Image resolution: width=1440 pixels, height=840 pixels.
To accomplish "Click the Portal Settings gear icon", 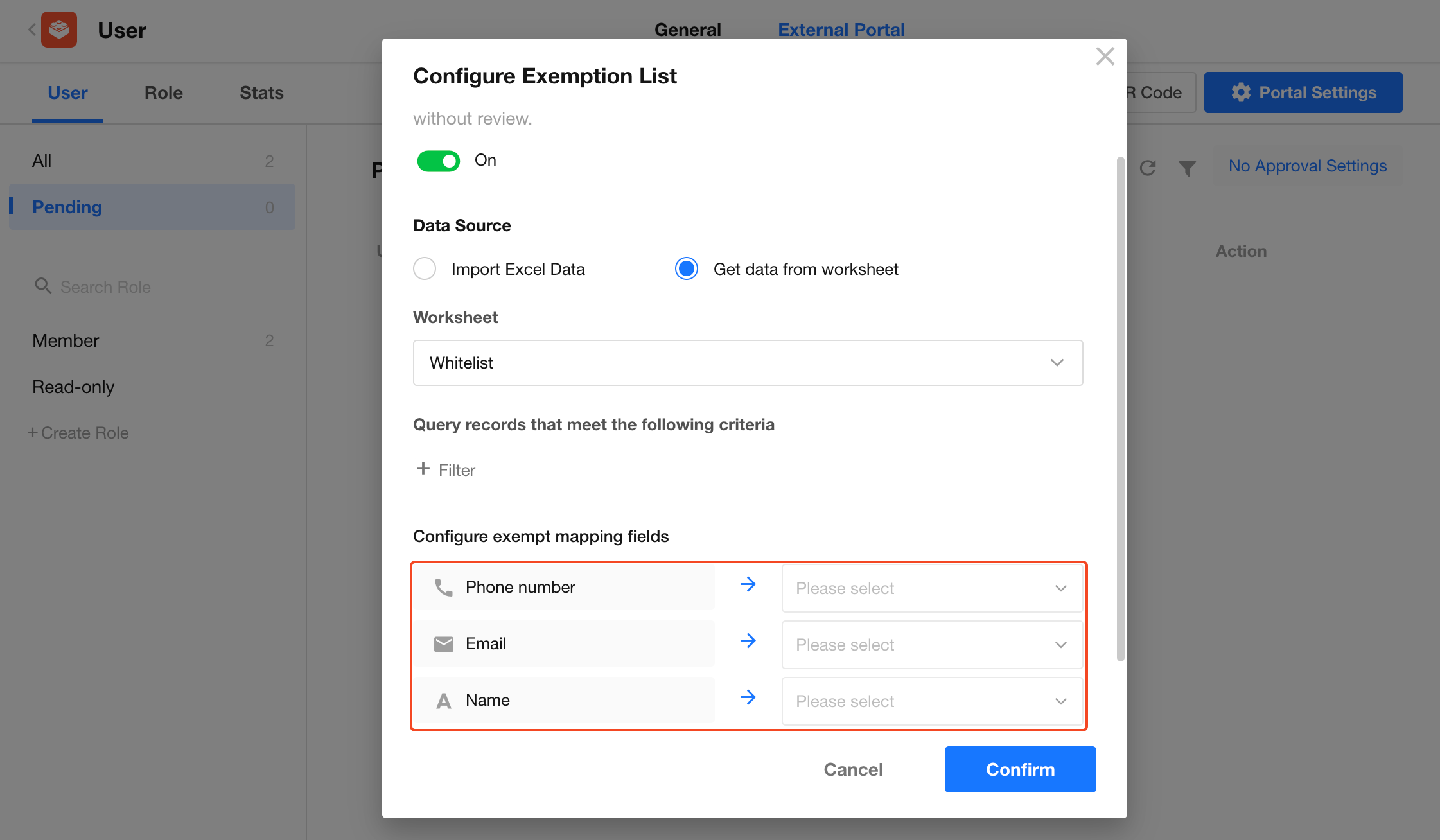I will [x=1241, y=92].
